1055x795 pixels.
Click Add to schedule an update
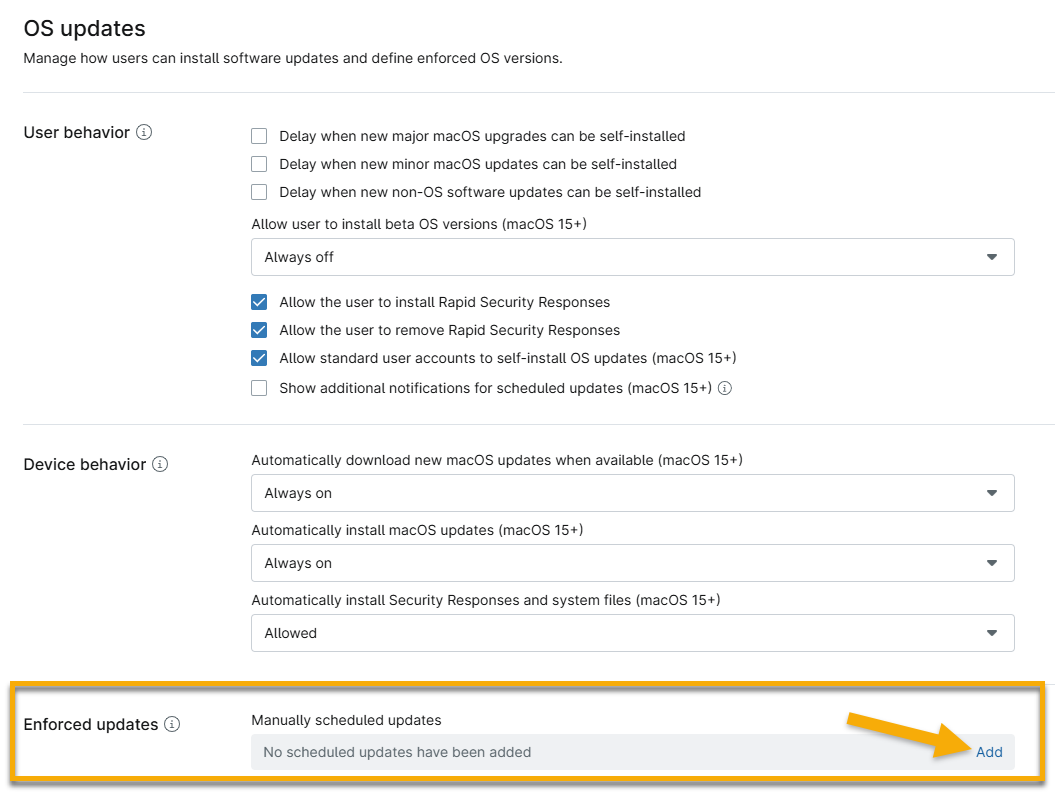click(989, 752)
